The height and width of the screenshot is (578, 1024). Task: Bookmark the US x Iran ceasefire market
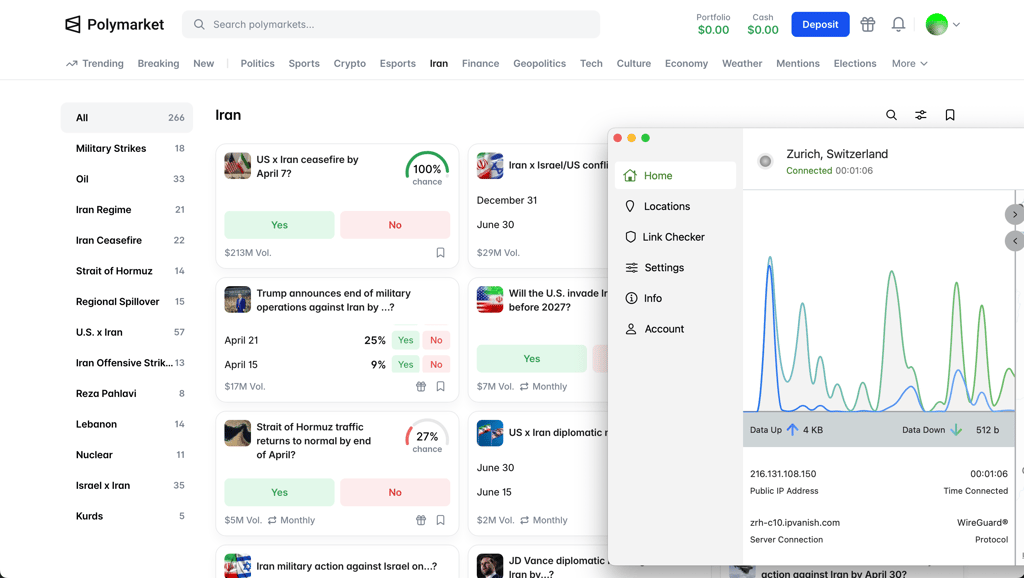tap(441, 253)
